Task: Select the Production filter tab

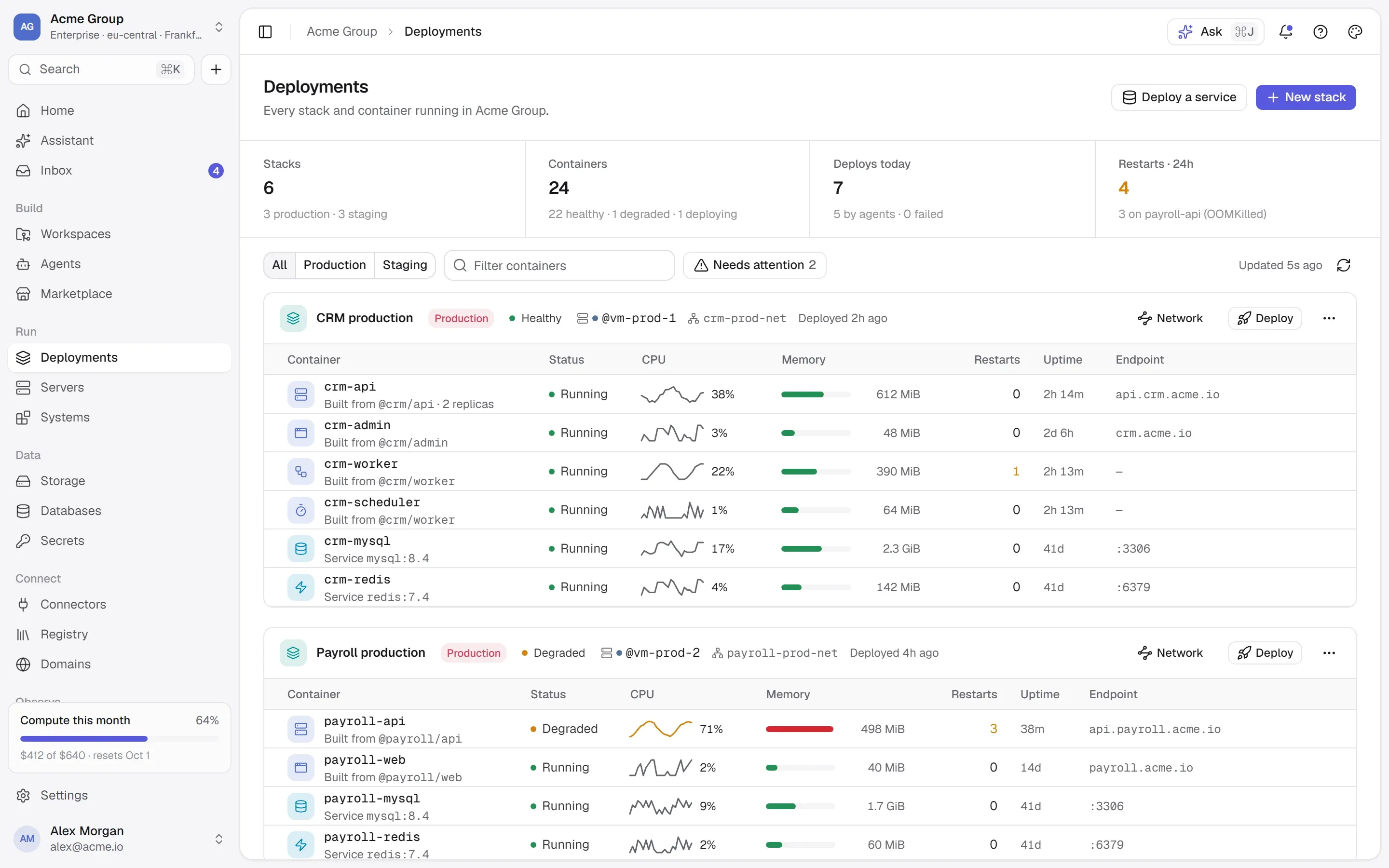Action: pyautogui.click(x=335, y=265)
